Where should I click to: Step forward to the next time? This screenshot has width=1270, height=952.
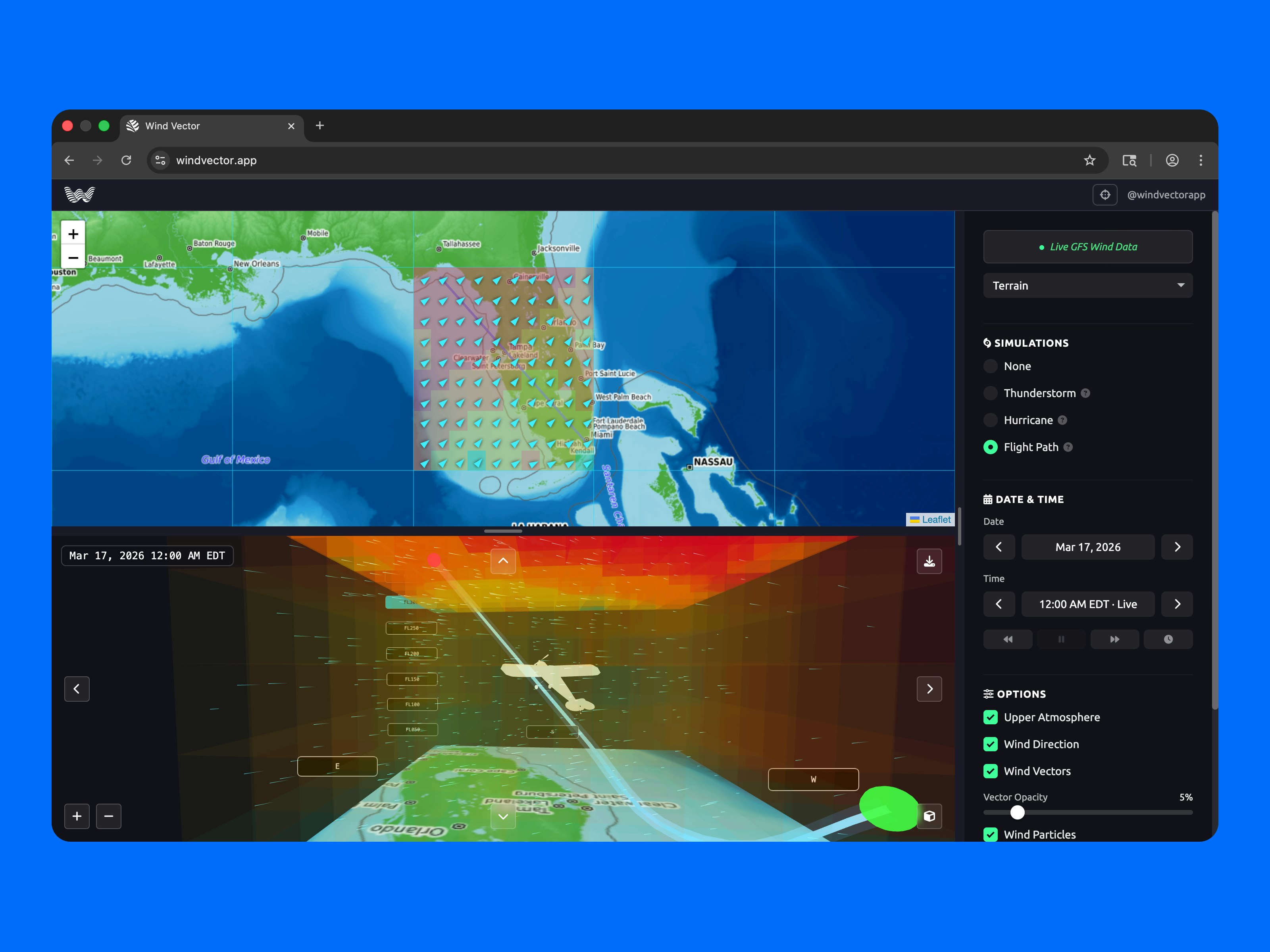(x=1176, y=604)
